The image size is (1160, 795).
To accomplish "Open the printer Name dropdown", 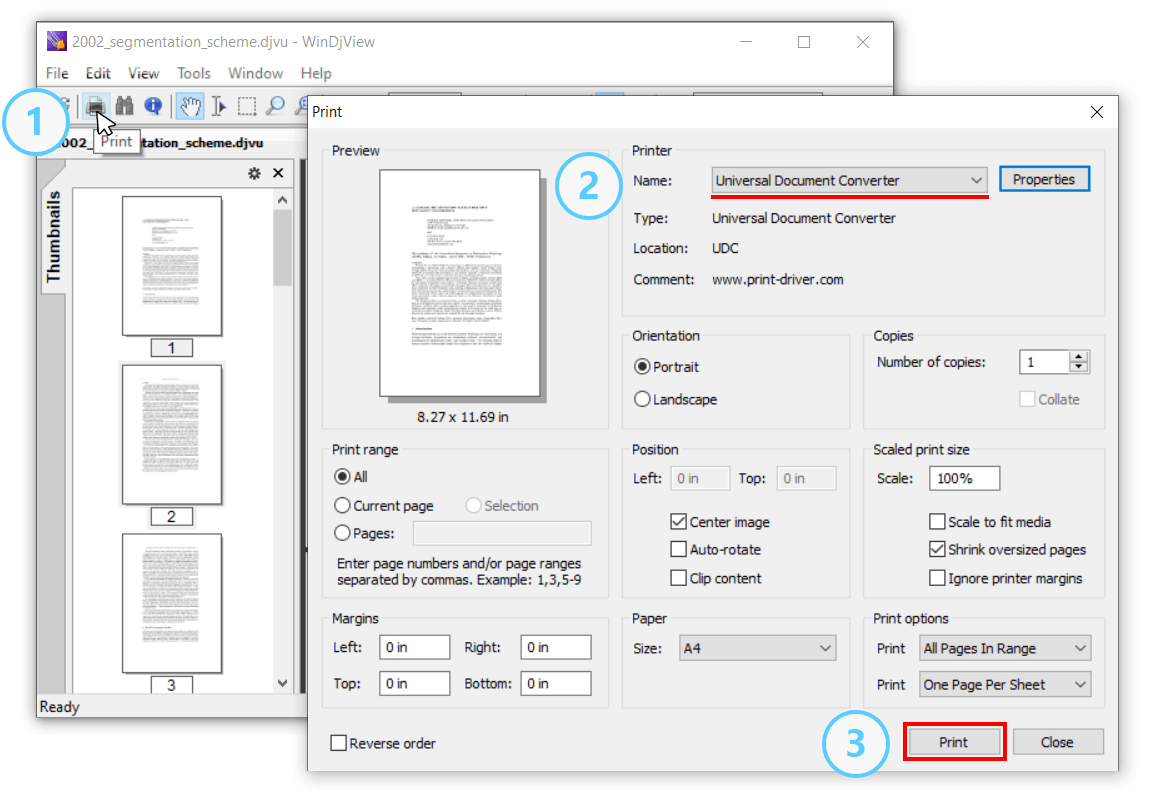I will click(x=977, y=180).
